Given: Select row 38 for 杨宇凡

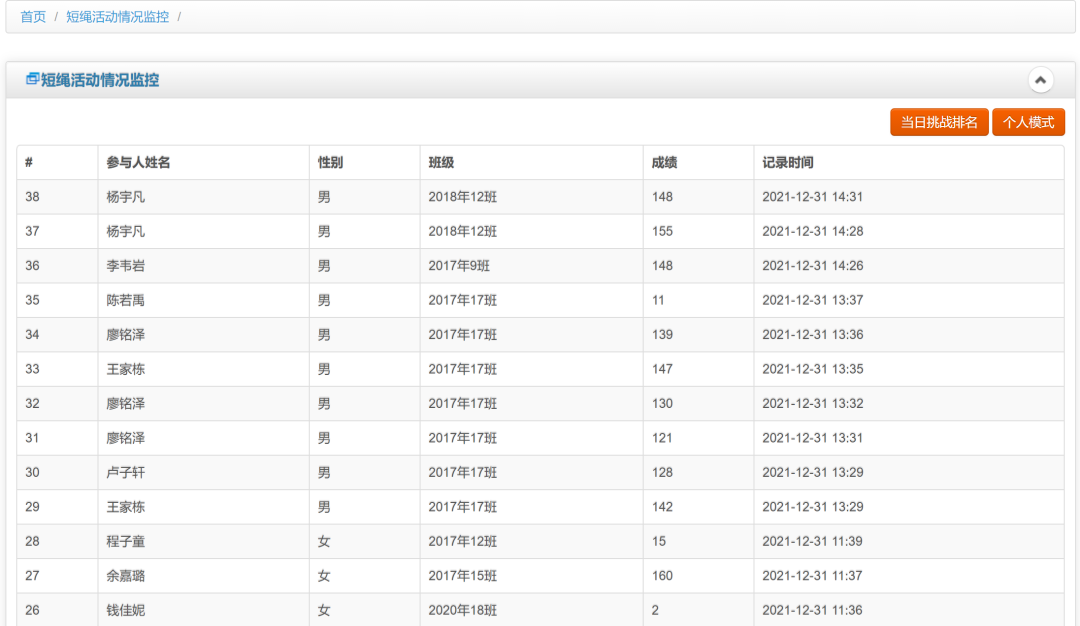Looking at the screenshot, I should [126, 197].
